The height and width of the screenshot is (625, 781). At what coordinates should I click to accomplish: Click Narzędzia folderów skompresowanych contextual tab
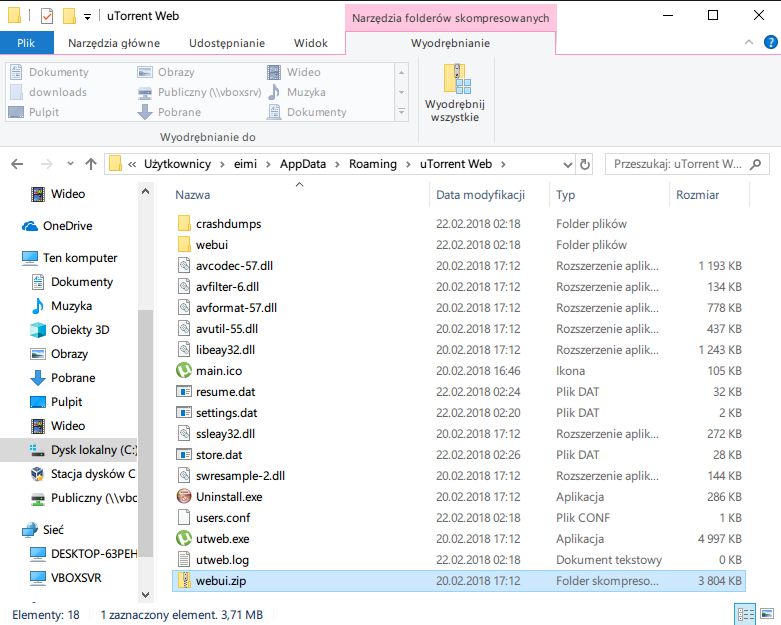pos(451,18)
